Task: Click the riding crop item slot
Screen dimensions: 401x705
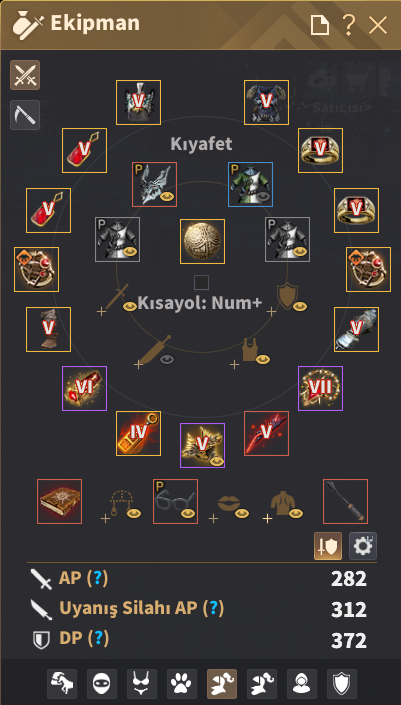Action: point(346,501)
